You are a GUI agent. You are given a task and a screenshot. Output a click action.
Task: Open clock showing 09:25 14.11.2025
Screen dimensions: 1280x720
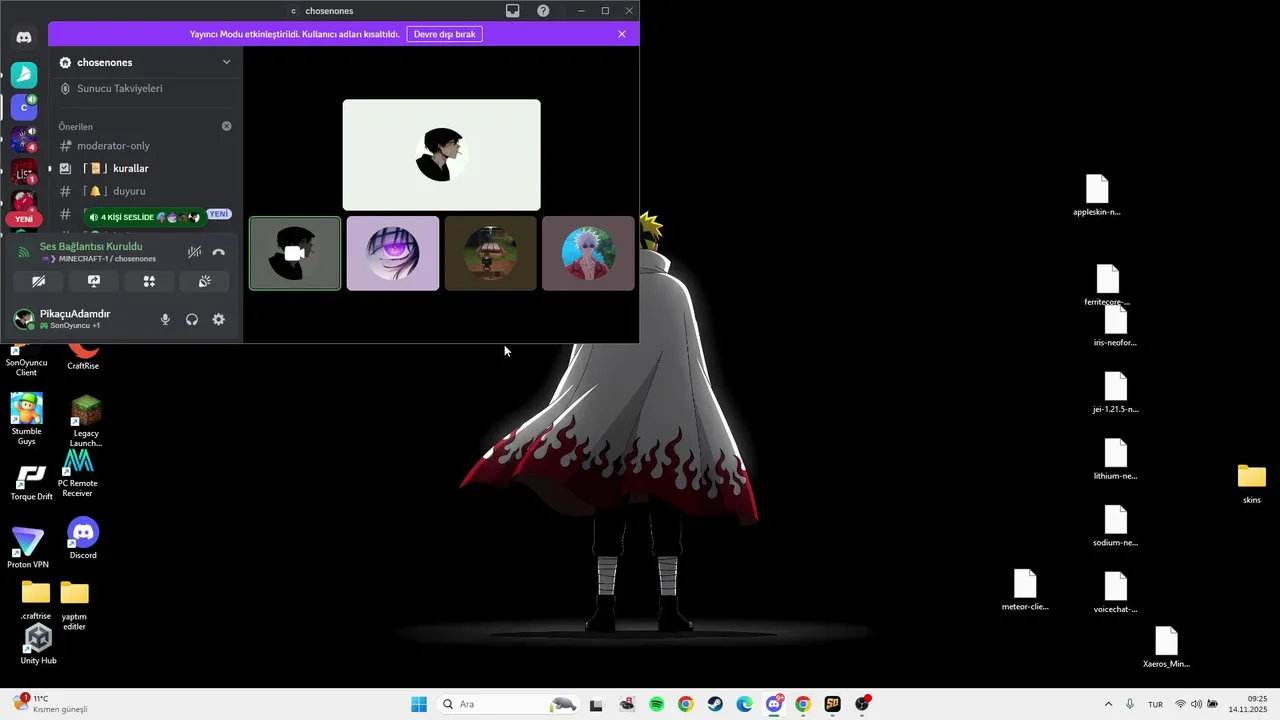(1249, 704)
